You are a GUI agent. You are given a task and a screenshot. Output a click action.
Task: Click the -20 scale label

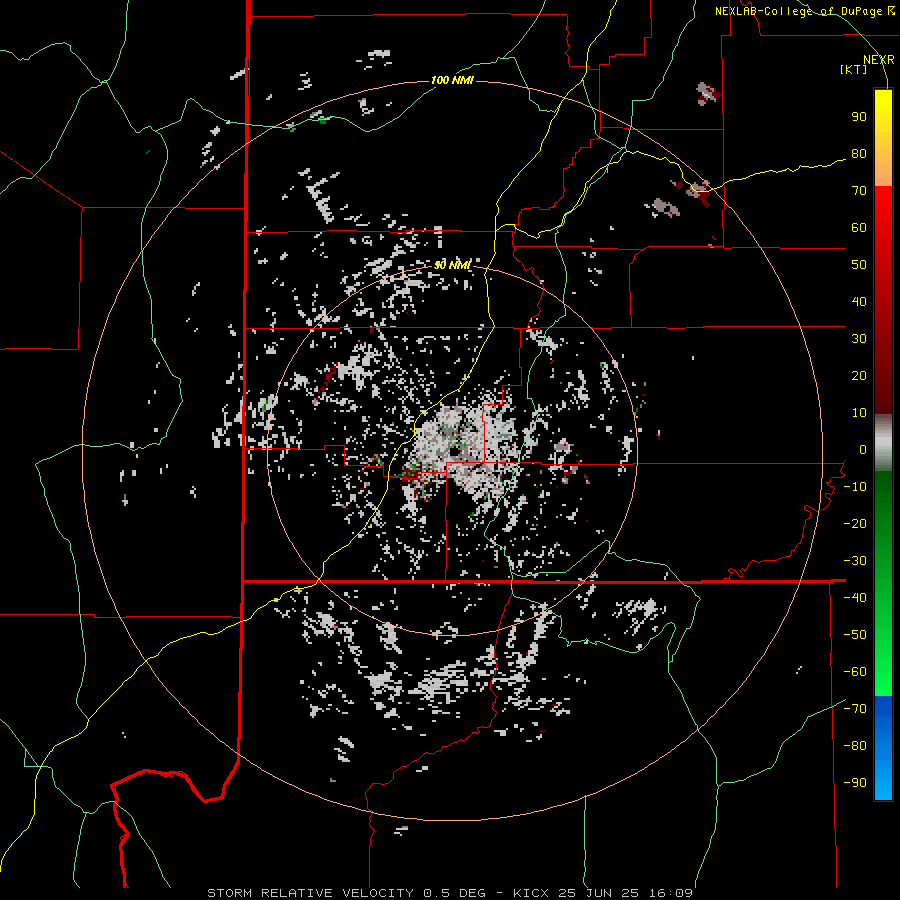point(855,523)
